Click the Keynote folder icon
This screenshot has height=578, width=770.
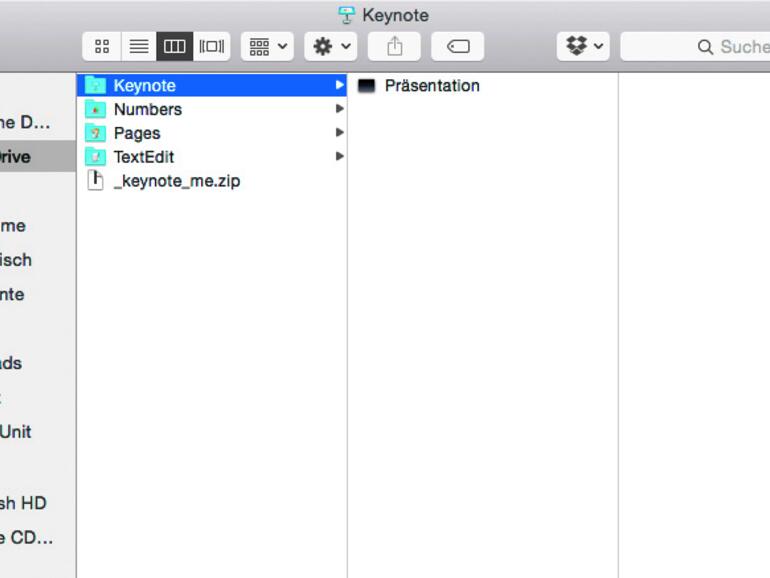coord(95,85)
